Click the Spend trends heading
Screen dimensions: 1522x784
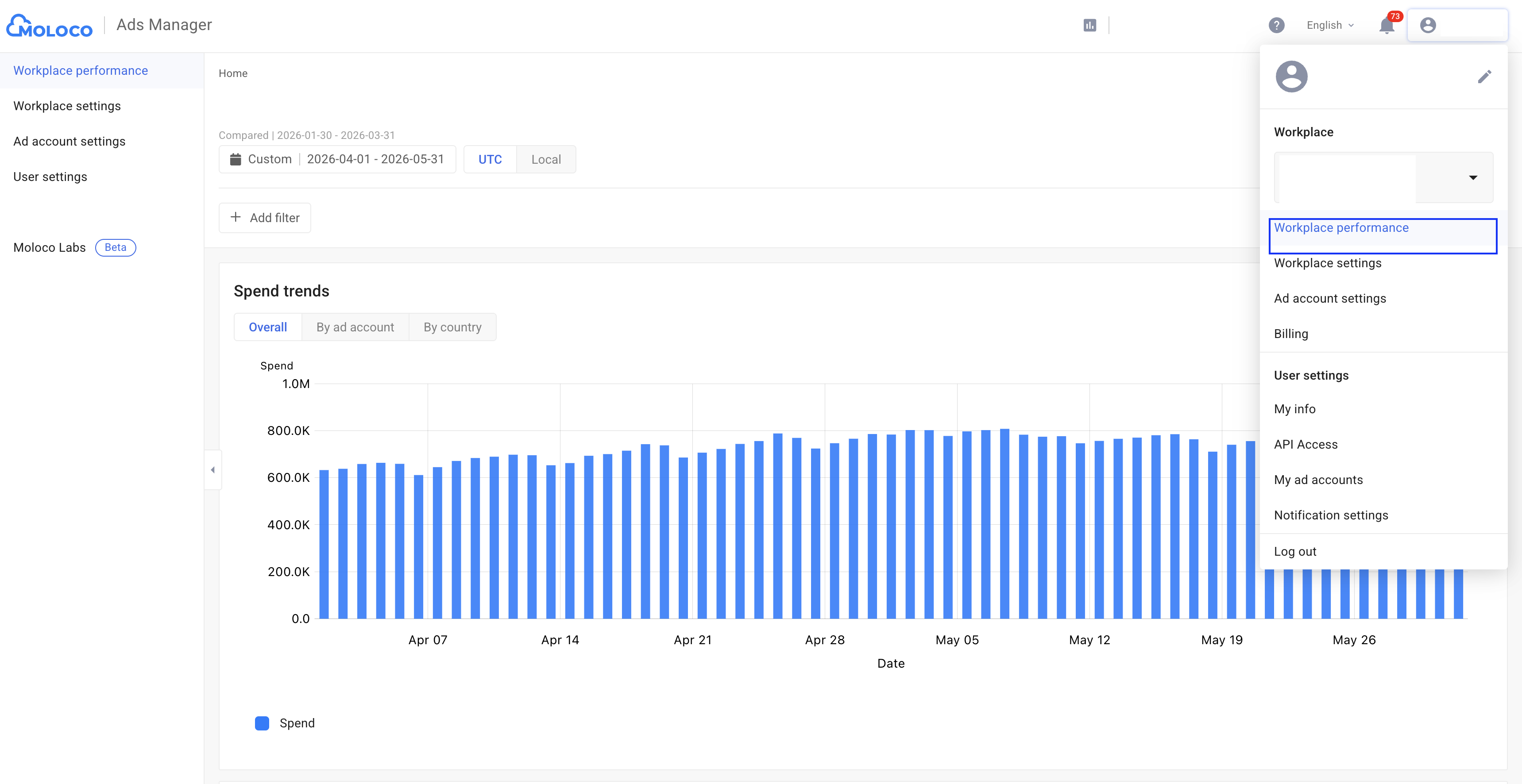pos(281,291)
